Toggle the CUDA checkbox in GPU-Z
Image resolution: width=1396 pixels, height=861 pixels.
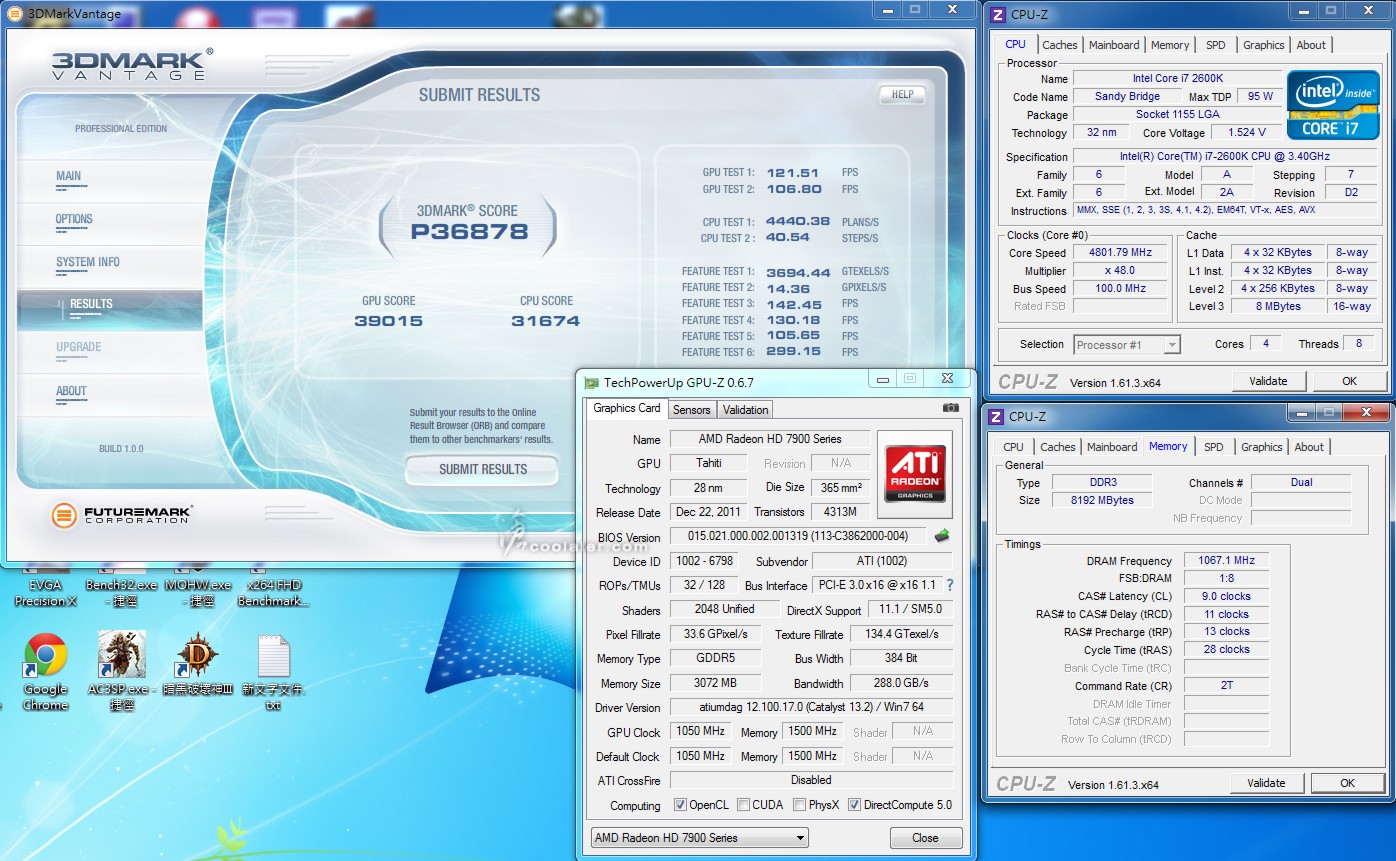[743, 805]
